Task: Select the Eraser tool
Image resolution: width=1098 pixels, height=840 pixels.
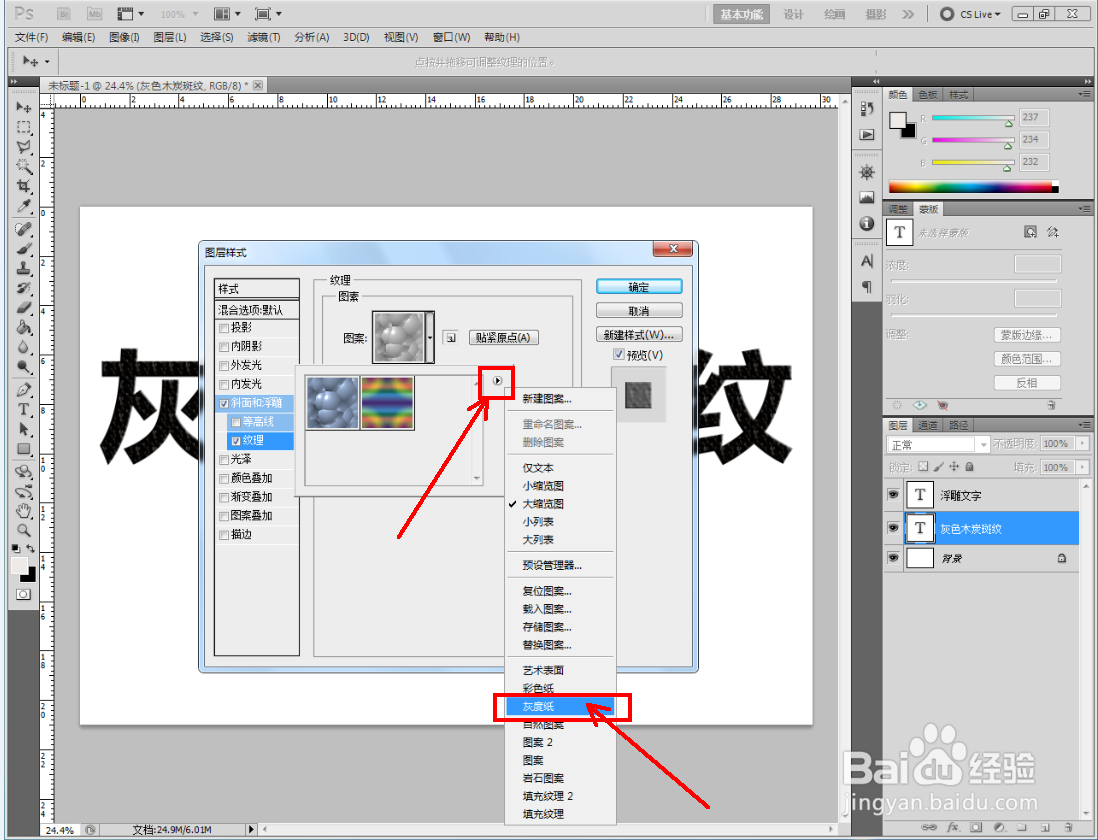Action: click(x=23, y=307)
